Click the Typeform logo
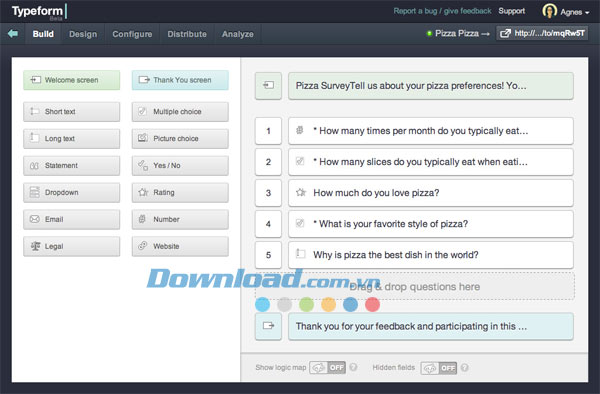The width and height of the screenshot is (600, 394). [x=39, y=11]
